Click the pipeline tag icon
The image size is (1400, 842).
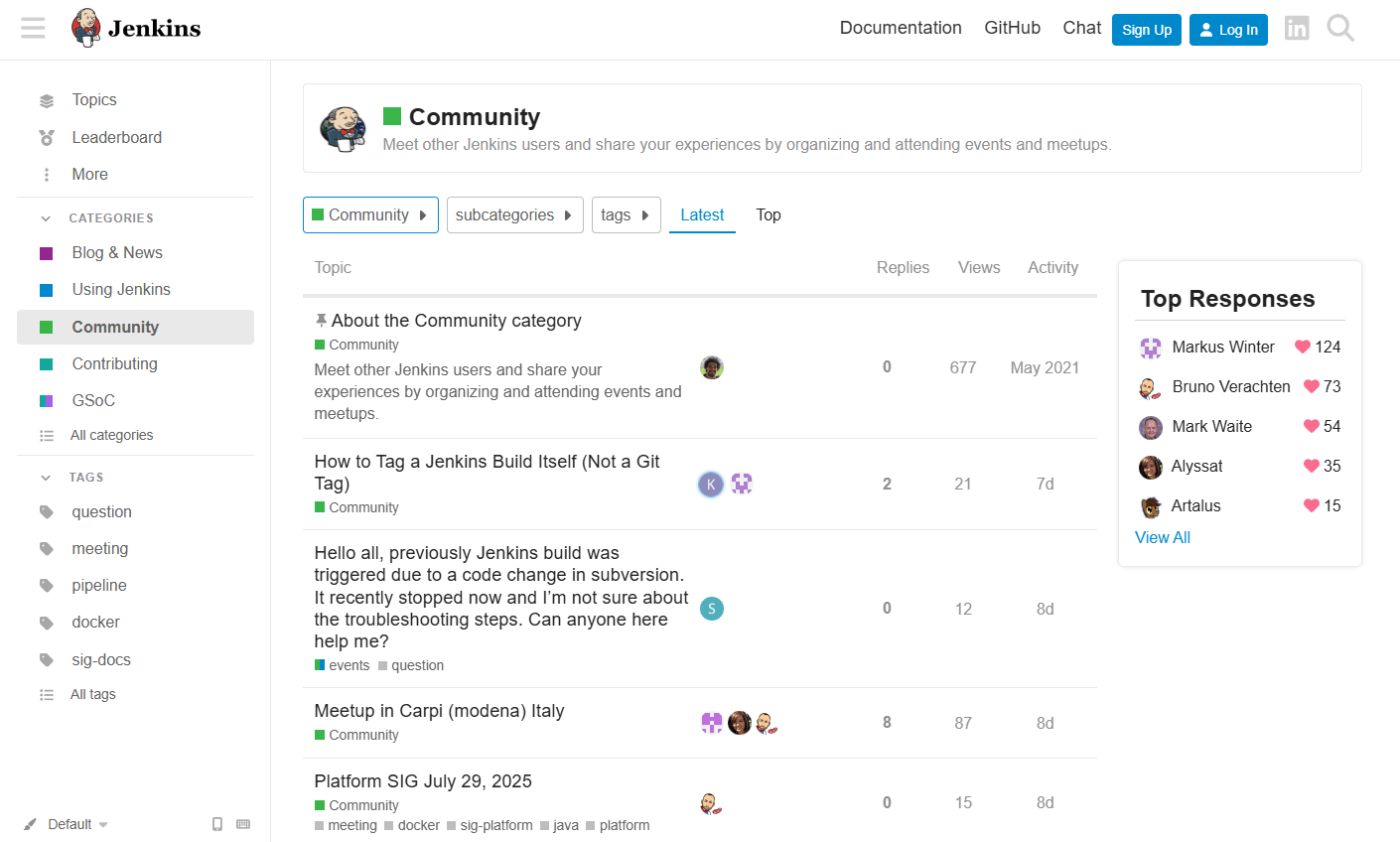pyautogui.click(x=47, y=586)
